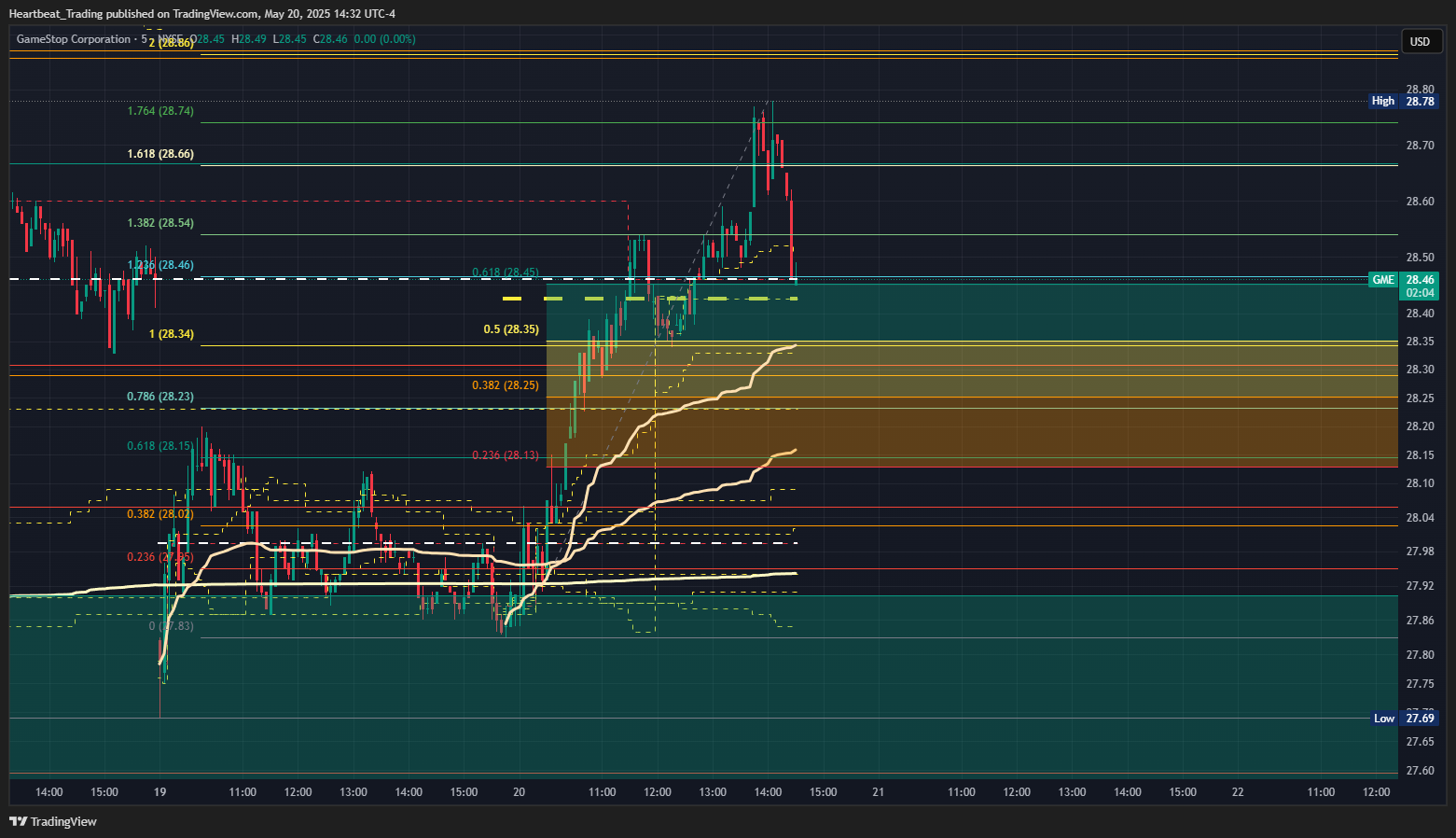Click date 21 on the time axis
The width and height of the screenshot is (1456, 838).
click(878, 792)
